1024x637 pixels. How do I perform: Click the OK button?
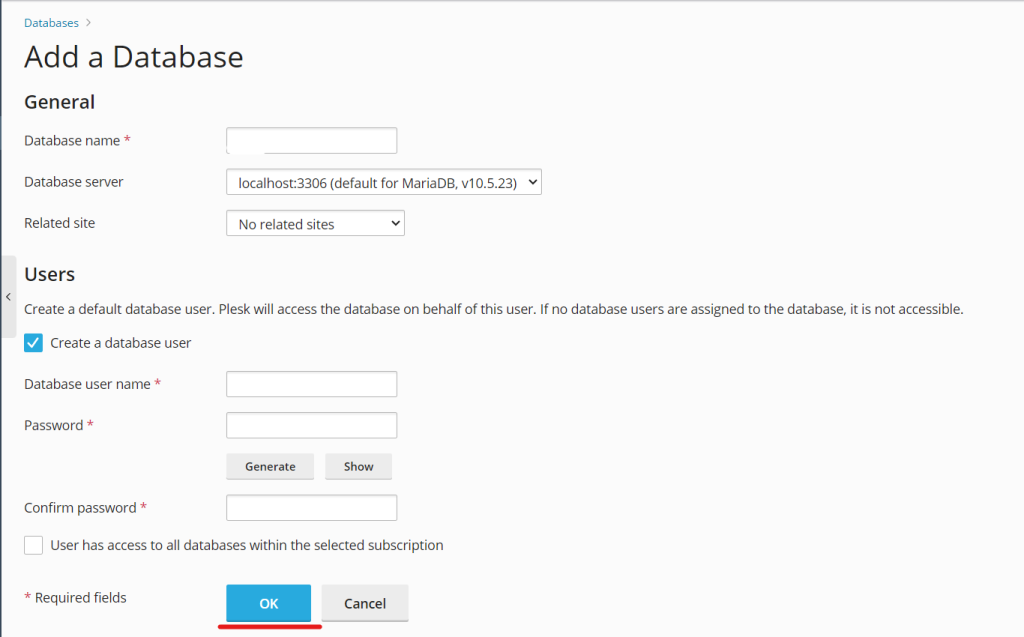coord(268,603)
